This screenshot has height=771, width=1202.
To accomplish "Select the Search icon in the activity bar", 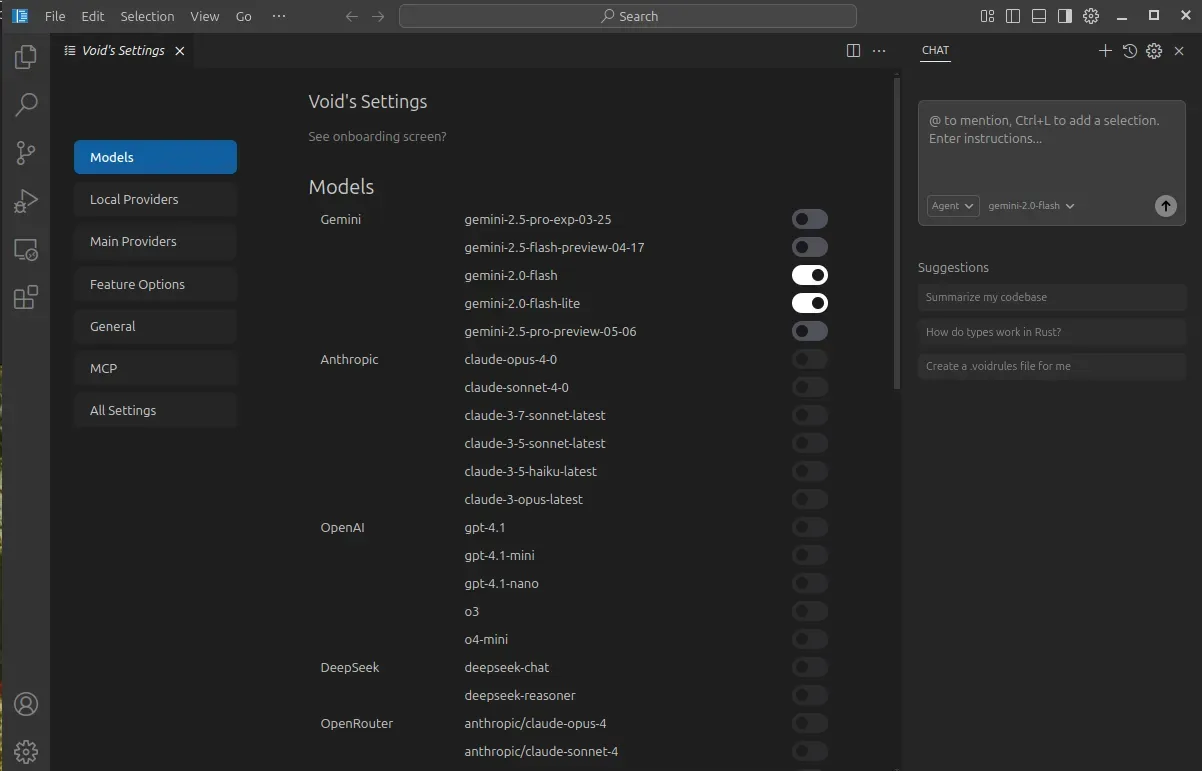I will [25, 105].
